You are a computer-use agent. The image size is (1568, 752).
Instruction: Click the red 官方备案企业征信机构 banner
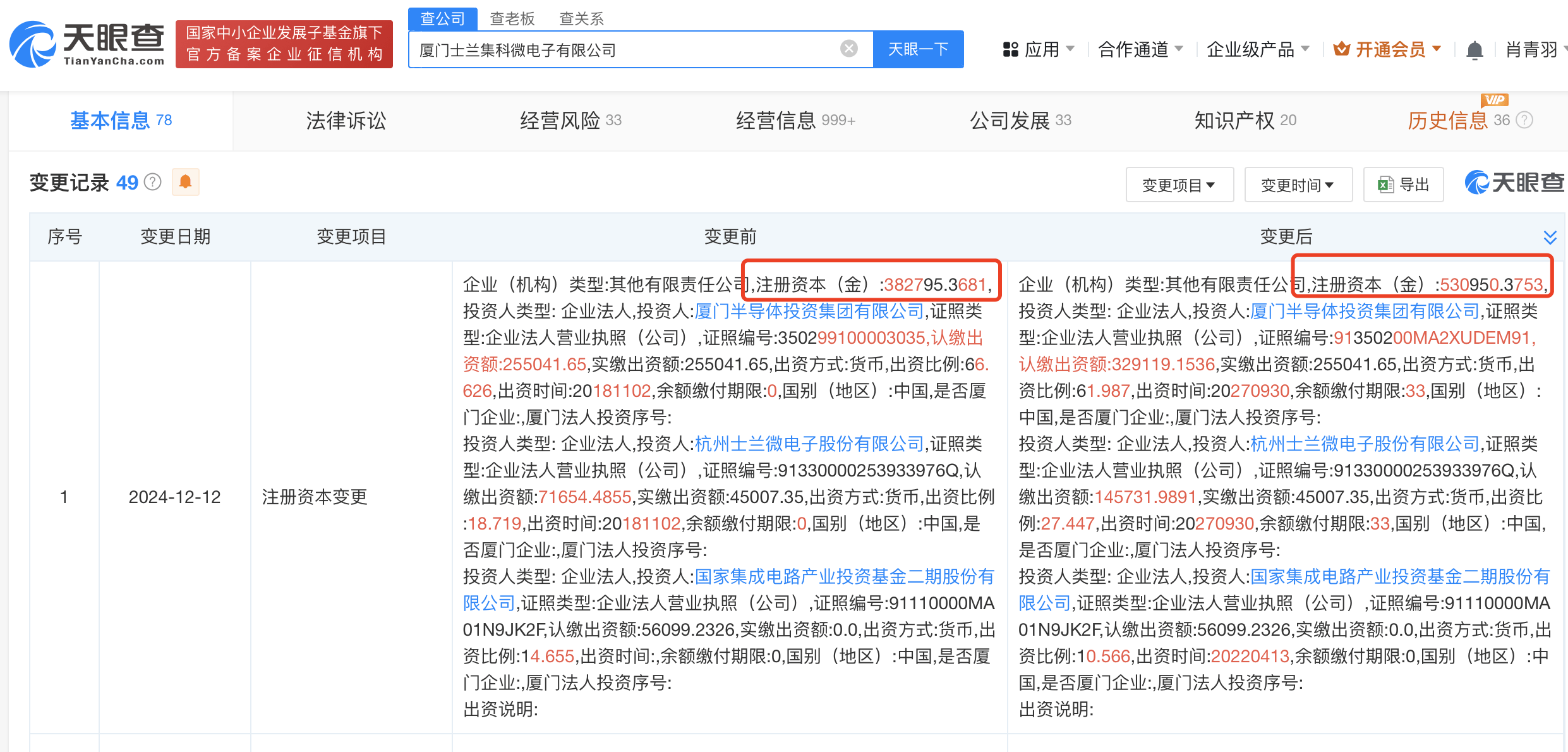coord(284,44)
